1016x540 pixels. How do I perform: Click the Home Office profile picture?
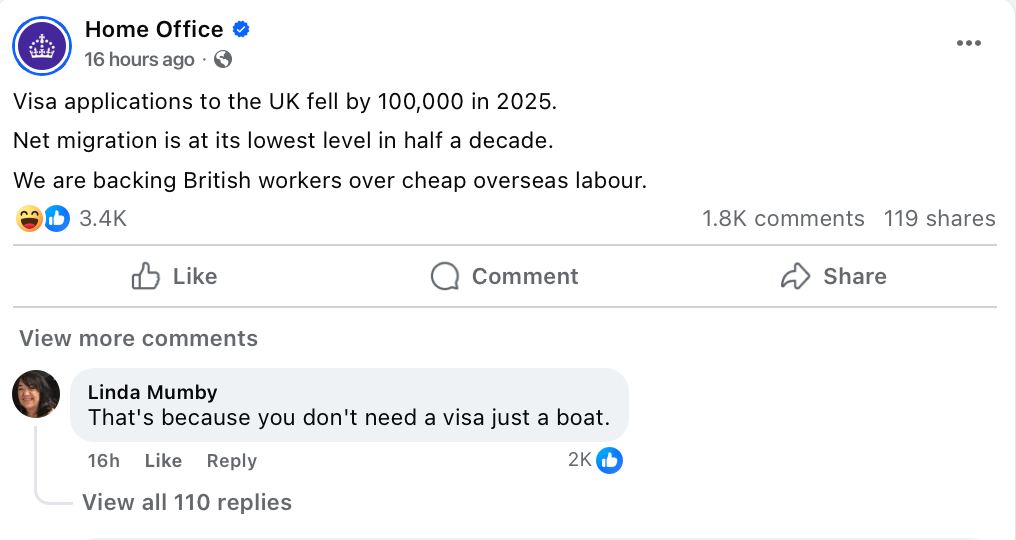click(41, 46)
